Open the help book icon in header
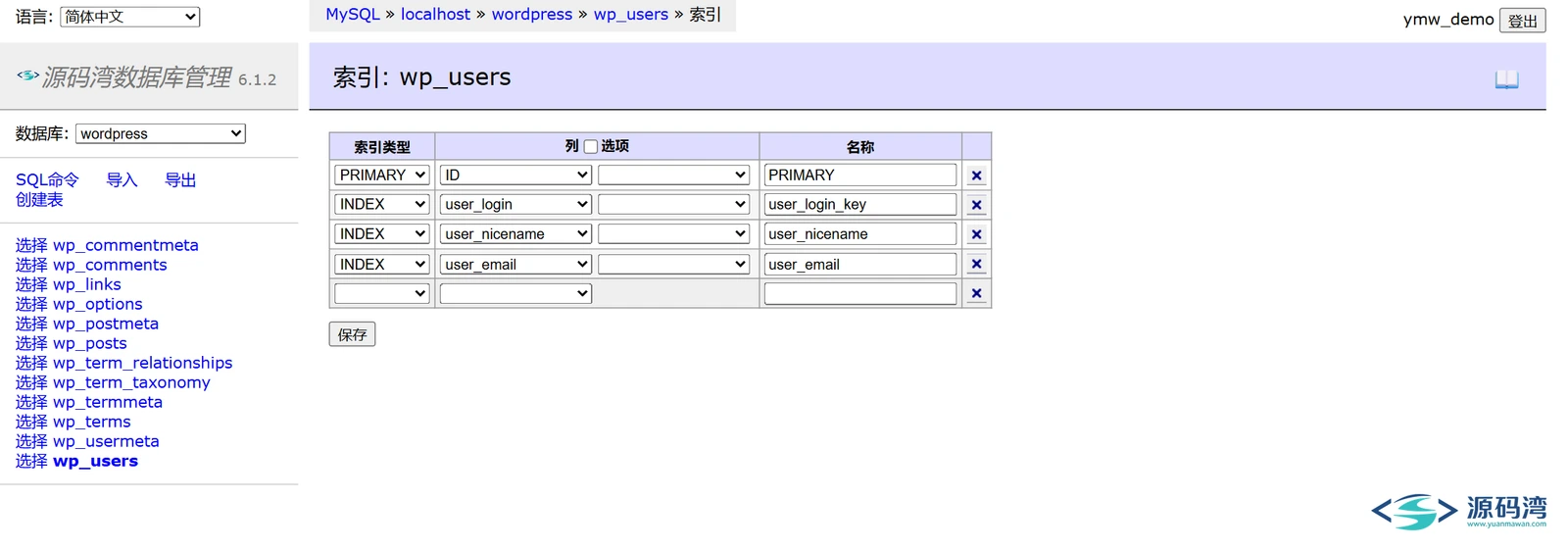This screenshot has height=550, width=1568. point(1506,79)
